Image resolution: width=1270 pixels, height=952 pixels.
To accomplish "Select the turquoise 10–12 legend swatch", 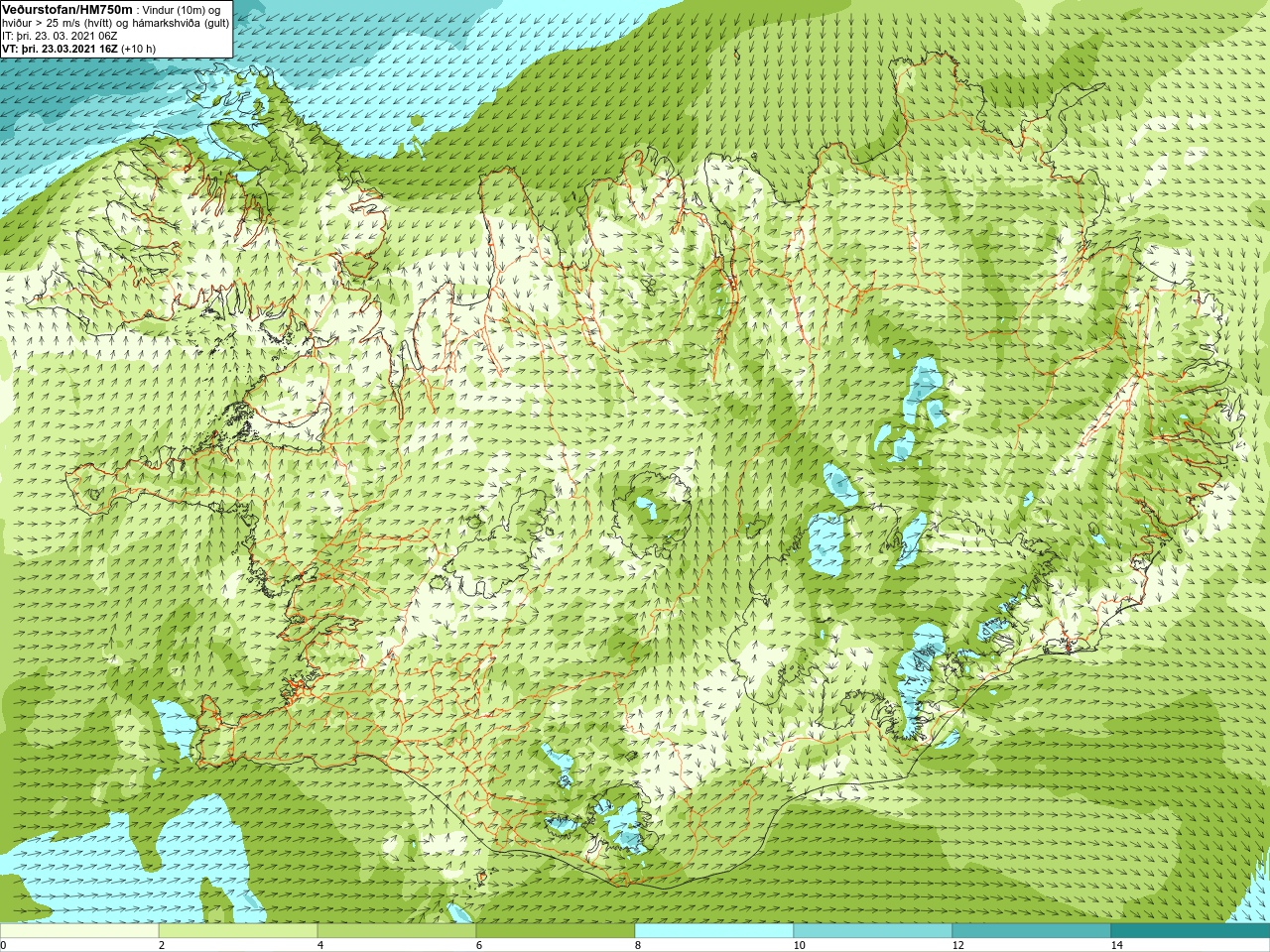I will pyautogui.click(x=873, y=931).
